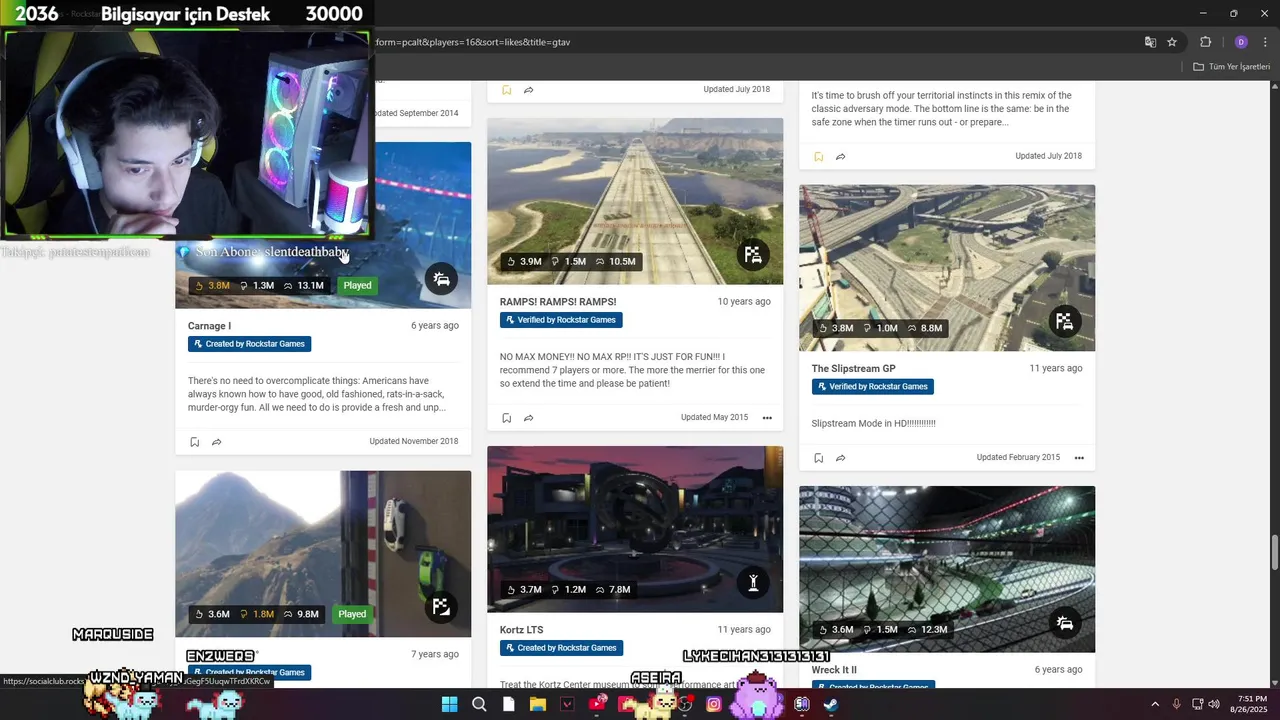Share The Slipstream GP job
Screen dimensions: 1280x720
840,458
